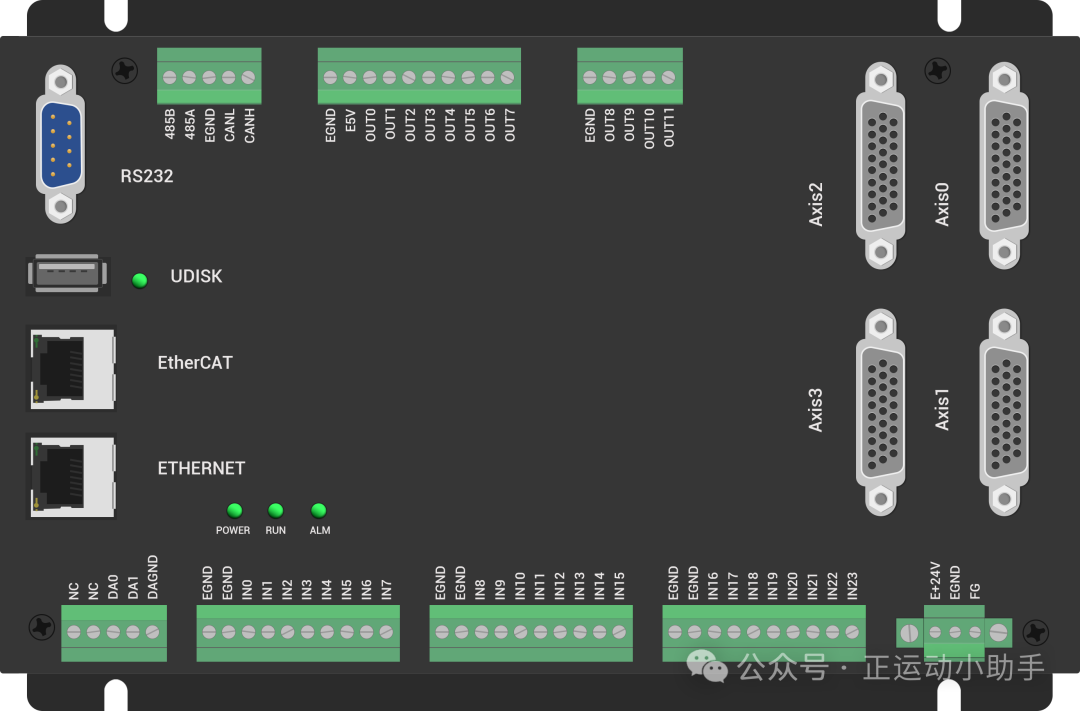The width and height of the screenshot is (1080, 711).
Task: Click the IN23 terminal screw
Action: (x=852, y=632)
